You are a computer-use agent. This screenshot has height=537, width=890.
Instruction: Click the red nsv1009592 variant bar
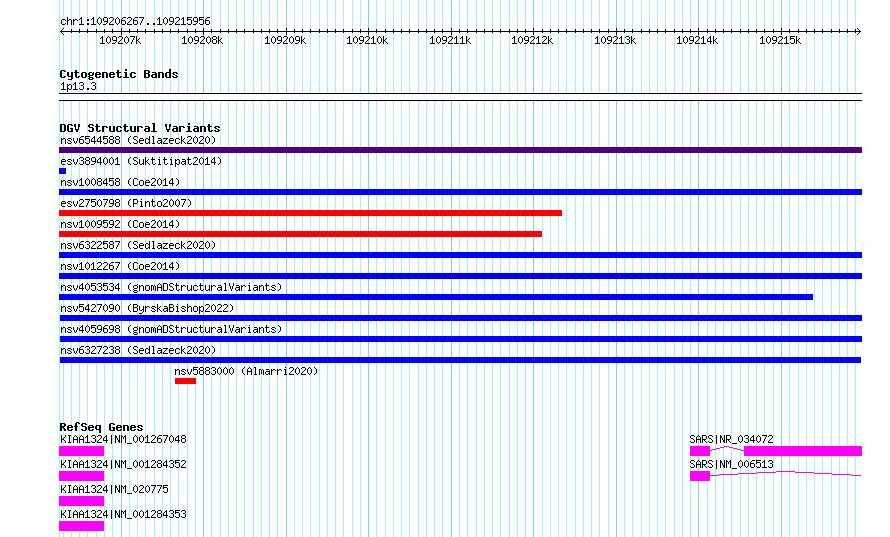pyautogui.click(x=300, y=234)
